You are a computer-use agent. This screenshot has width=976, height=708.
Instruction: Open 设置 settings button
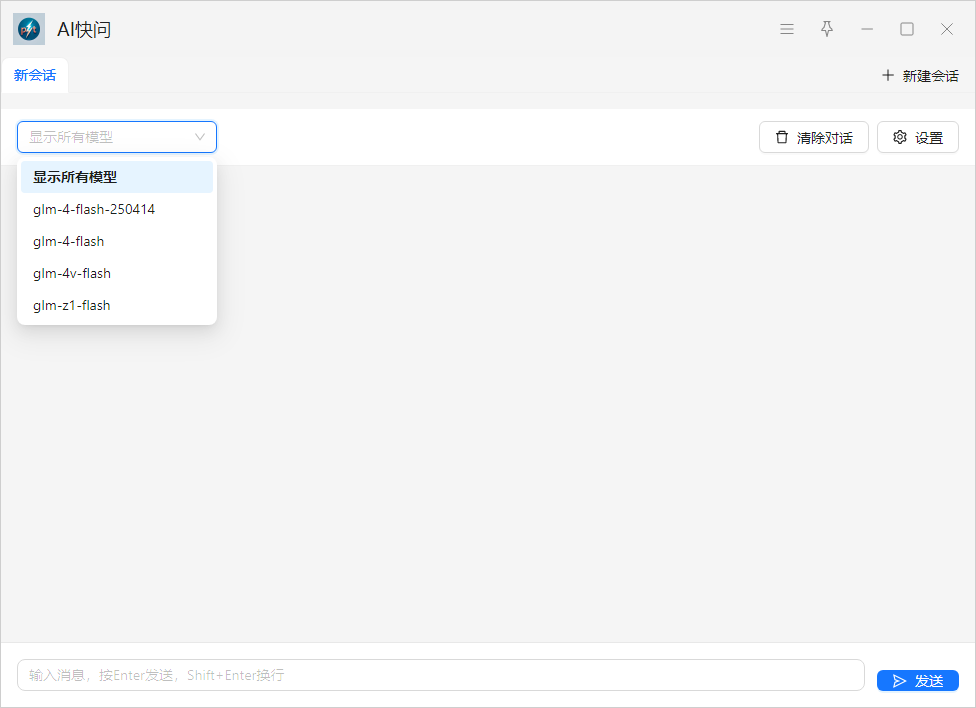point(917,137)
